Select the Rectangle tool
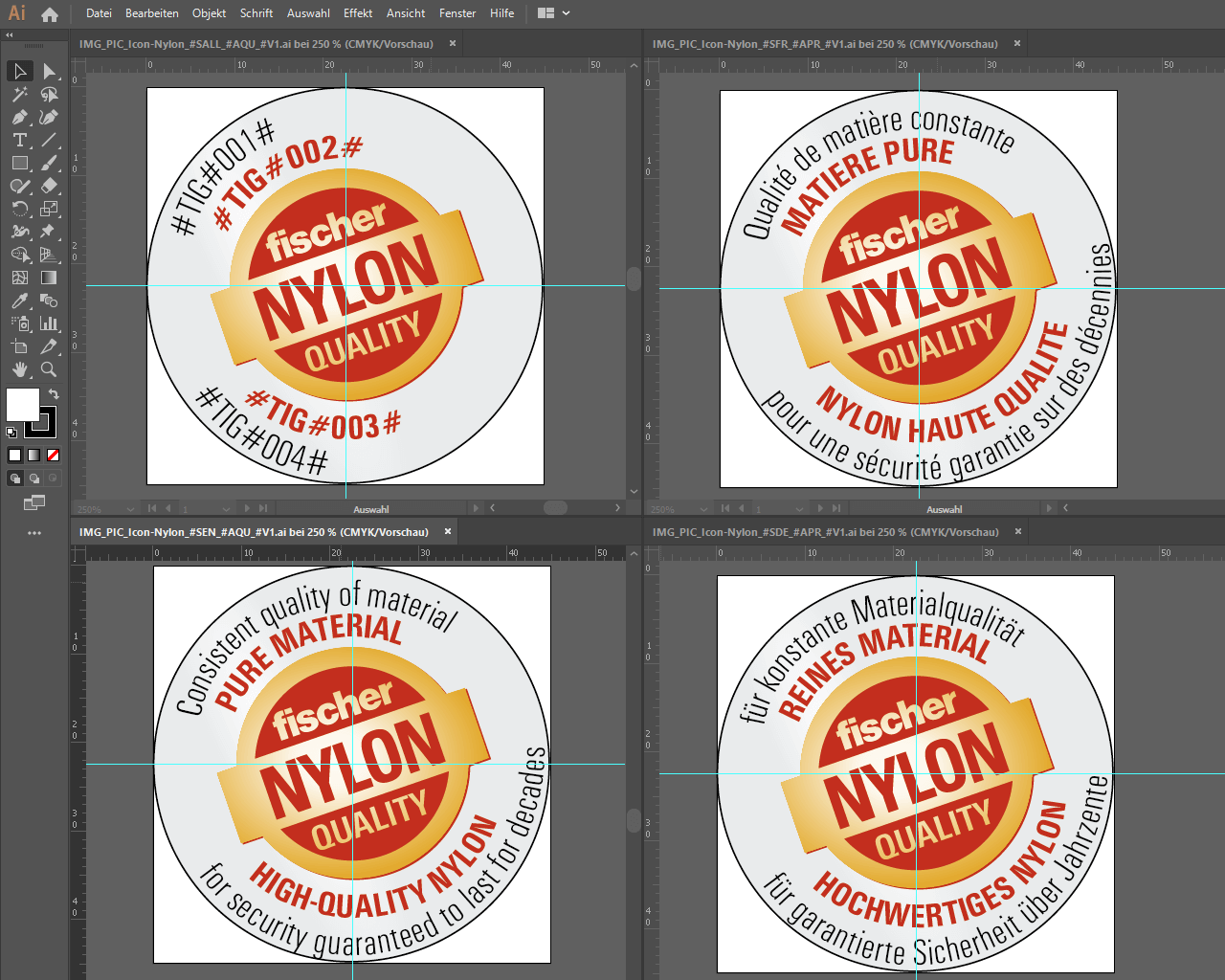1225x980 pixels. [19, 163]
